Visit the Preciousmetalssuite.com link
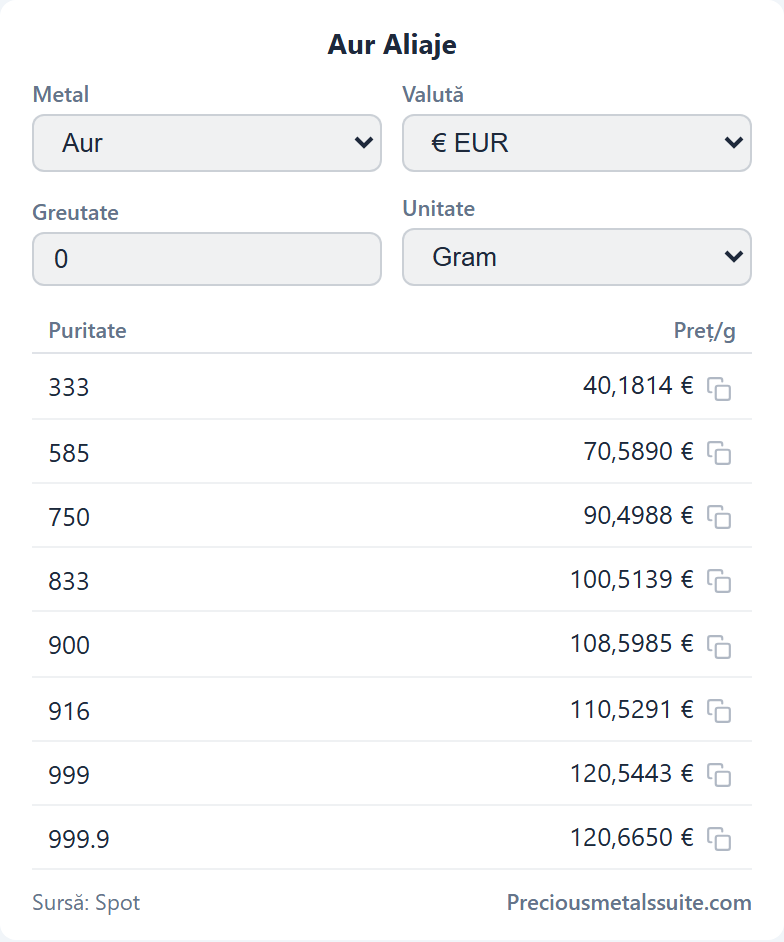784x942 pixels. pyautogui.click(x=629, y=902)
